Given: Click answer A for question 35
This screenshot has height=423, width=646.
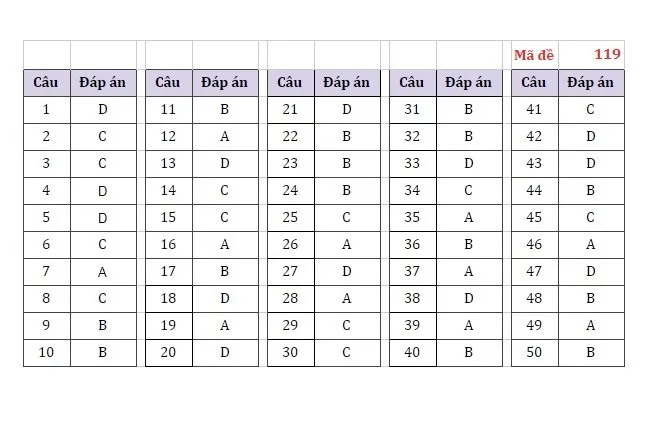Looking at the screenshot, I should coord(469,218).
